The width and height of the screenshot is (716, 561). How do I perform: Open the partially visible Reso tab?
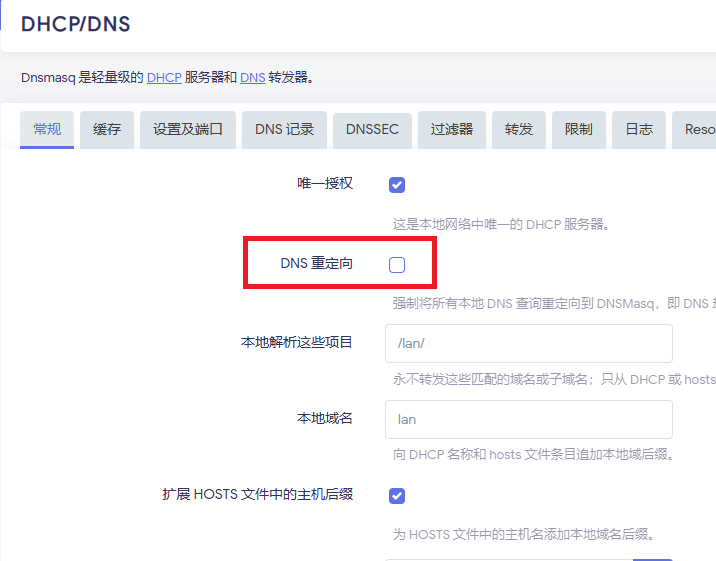click(696, 129)
